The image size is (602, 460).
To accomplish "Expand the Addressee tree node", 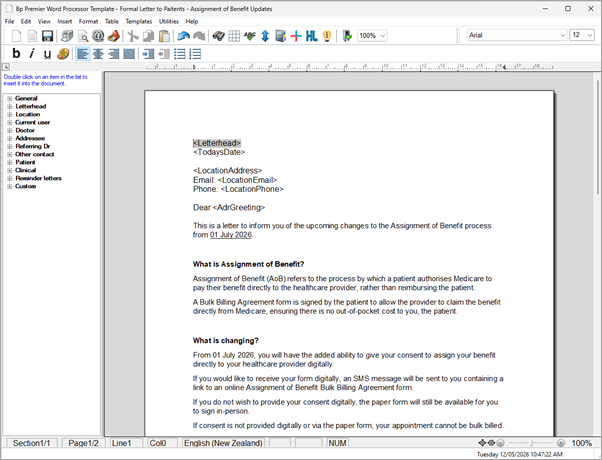I will point(10,138).
